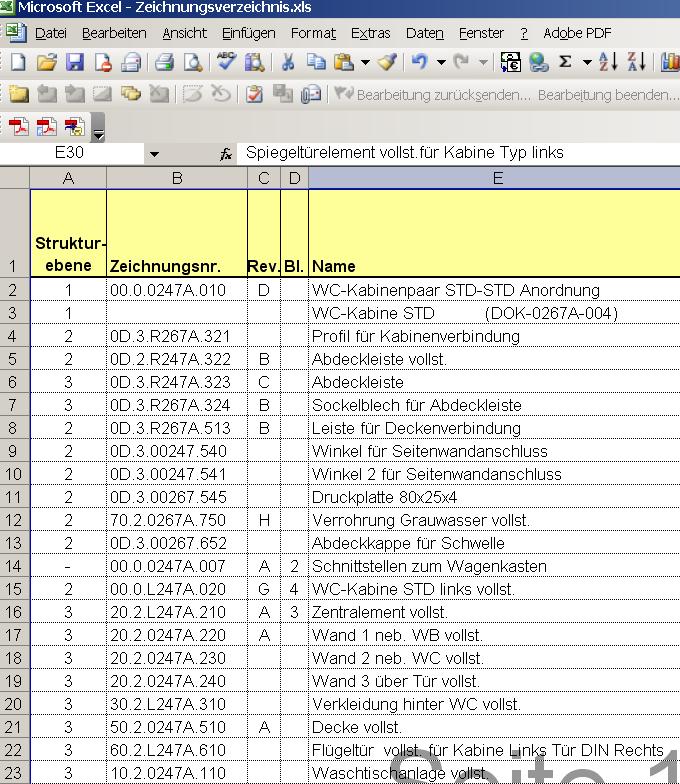The image size is (680, 784).
Task: Open the Fenster menu
Action: 481,33
